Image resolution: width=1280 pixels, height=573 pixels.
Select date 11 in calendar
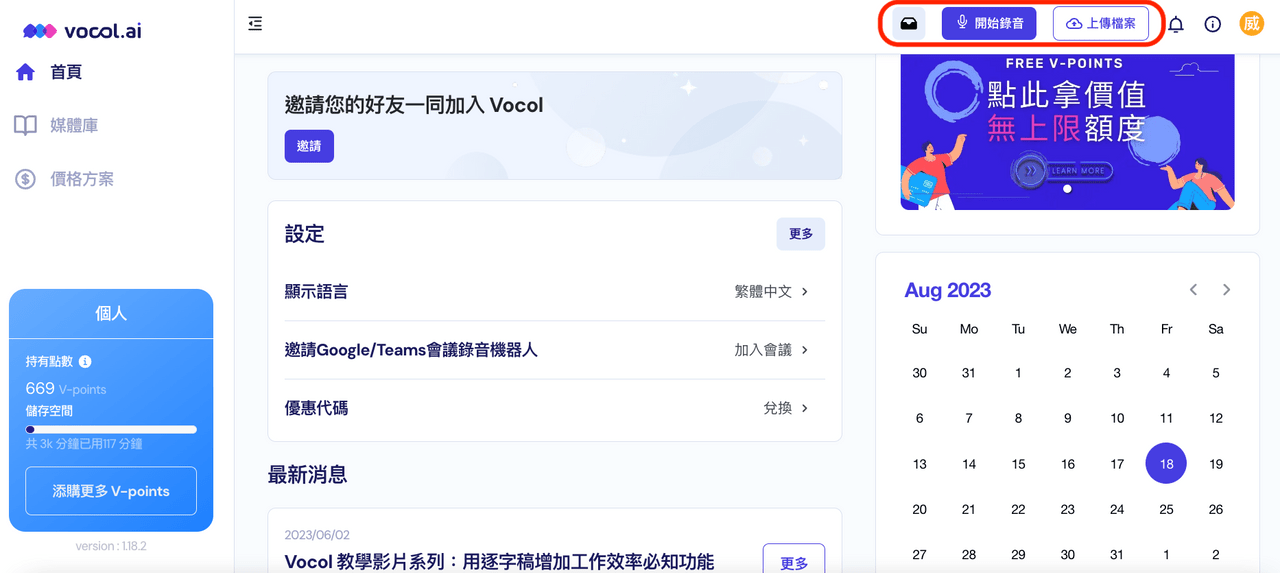click(x=1166, y=418)
